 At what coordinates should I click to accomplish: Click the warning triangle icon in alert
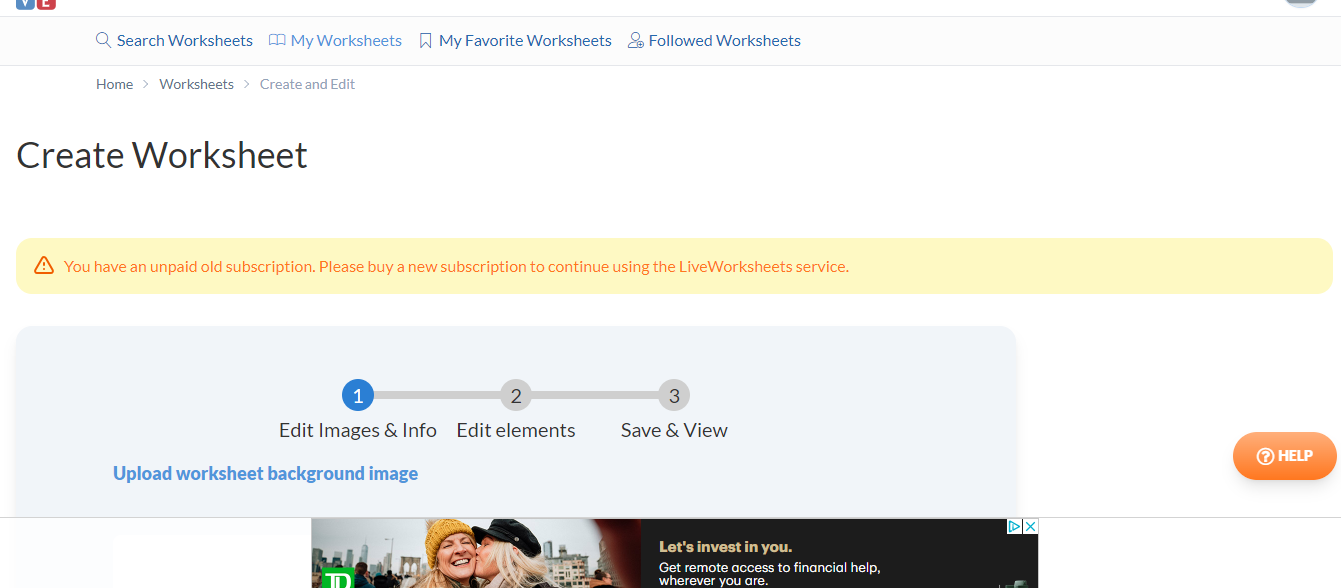point(44,266)
